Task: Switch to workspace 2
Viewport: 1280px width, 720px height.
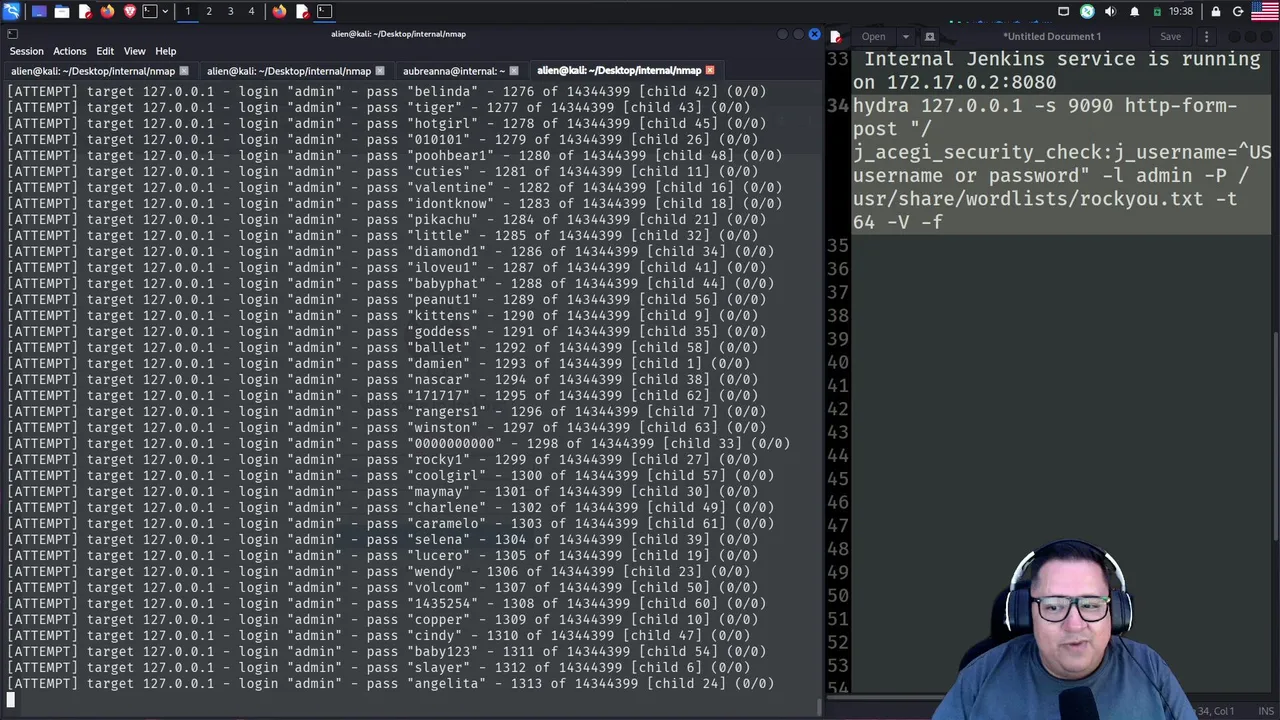Action: [x=209, y=11]
